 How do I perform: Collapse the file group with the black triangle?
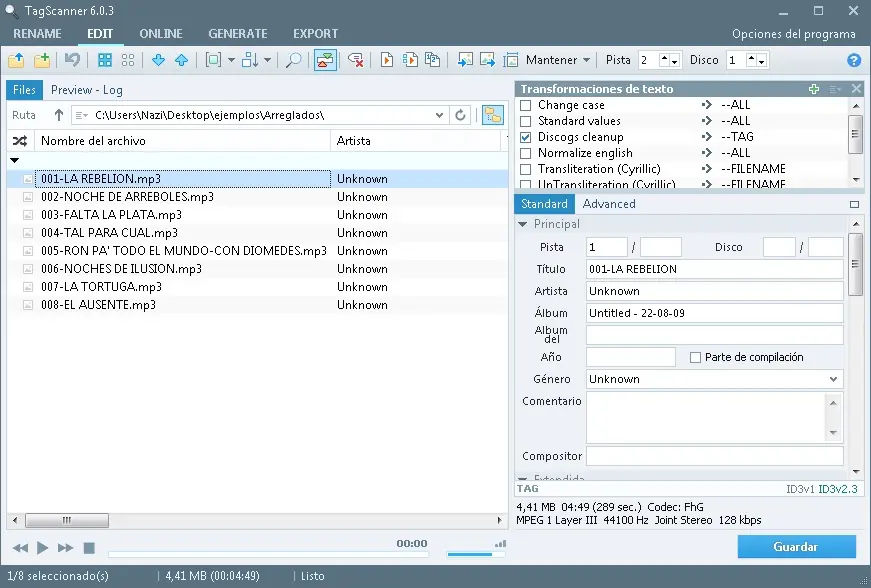[x=14, y=160]
